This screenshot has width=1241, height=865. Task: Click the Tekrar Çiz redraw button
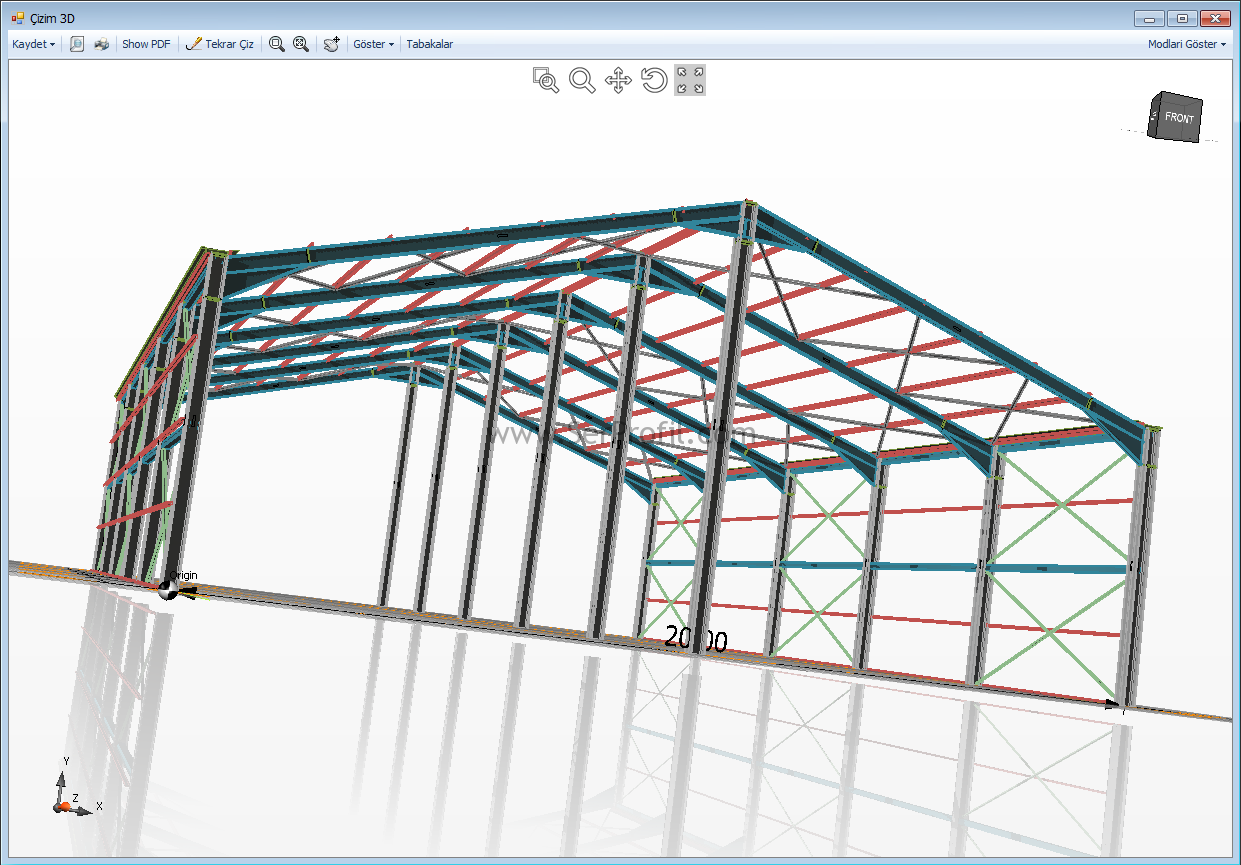(220, 44)
